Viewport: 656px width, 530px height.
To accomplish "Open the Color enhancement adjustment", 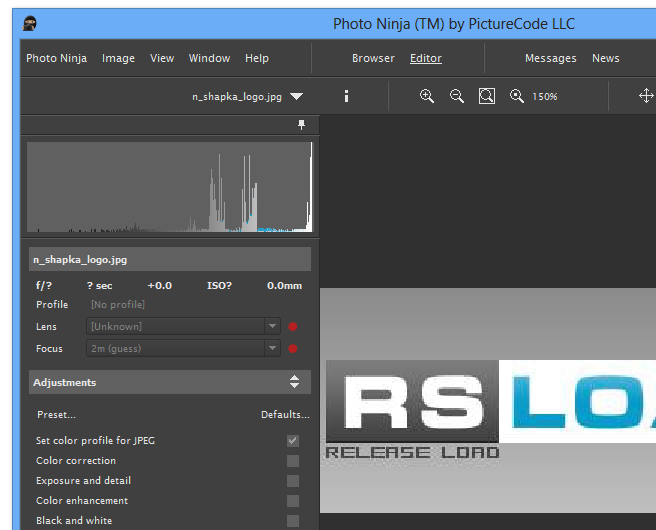I will (x=82, y=501).
